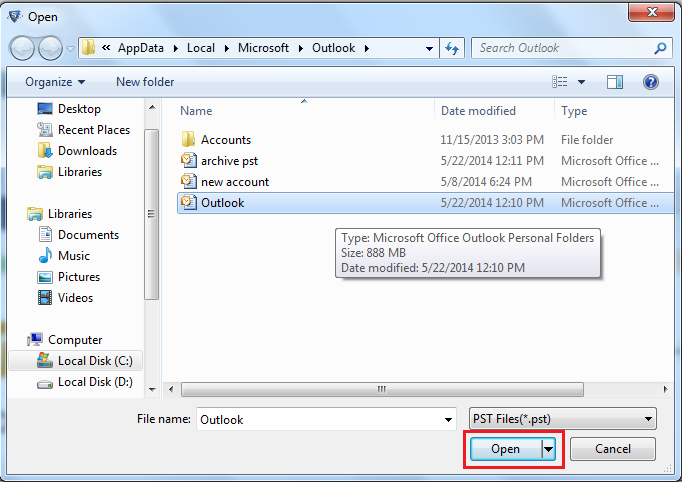Image resolution: width=682 pixels, height=482 pixels.
Task: Click the navigation pane vertical scrollbar thumb
Action: [151, 214]
